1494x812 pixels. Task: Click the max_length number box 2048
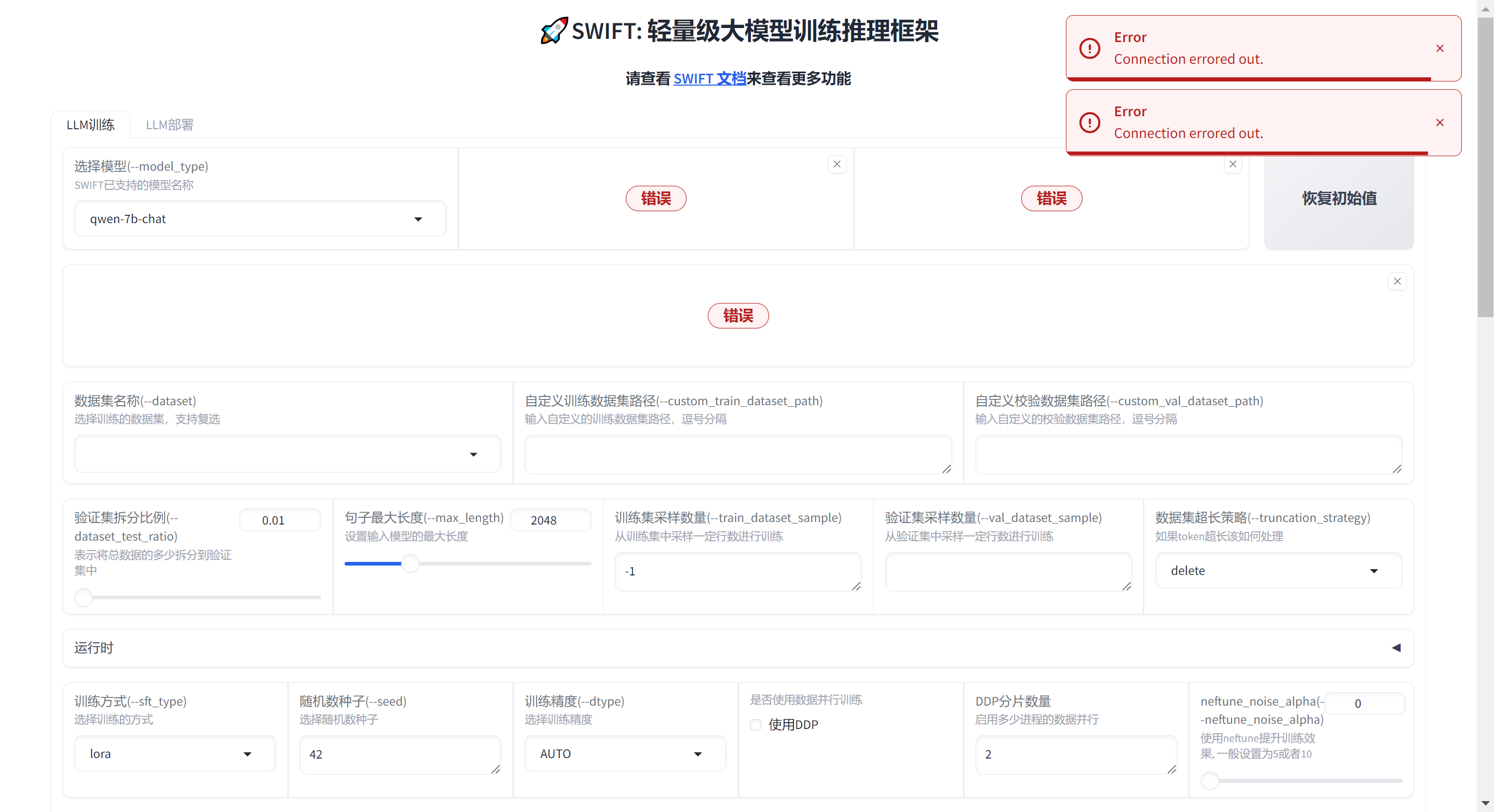click(x=550, y=520)
